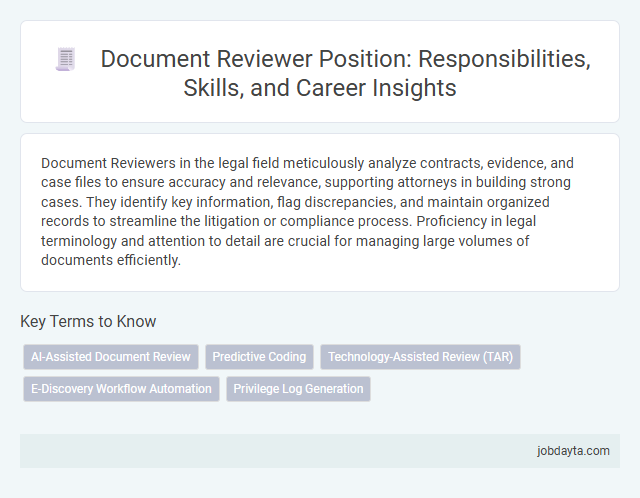
Task: Choose the Privilege Log Generation tag
Action: 298,389
